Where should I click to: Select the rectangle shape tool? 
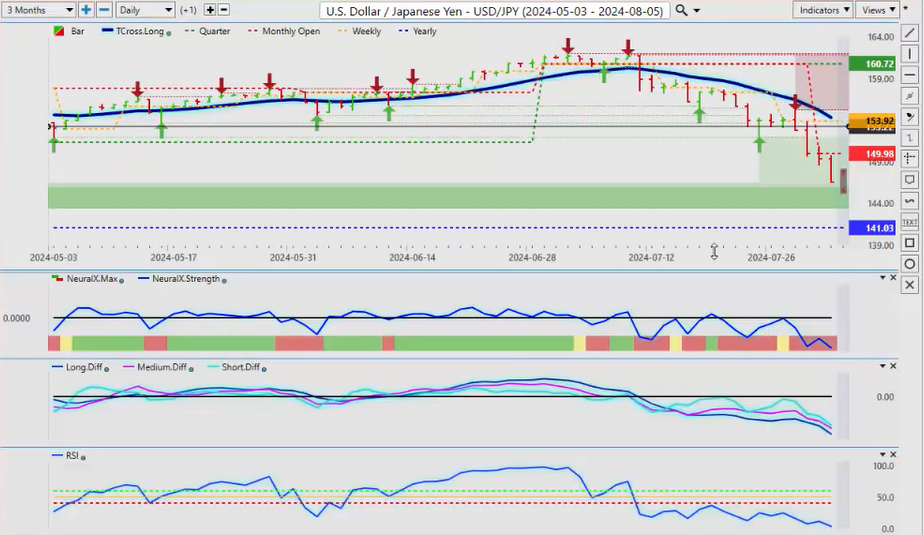click(910, 243)
